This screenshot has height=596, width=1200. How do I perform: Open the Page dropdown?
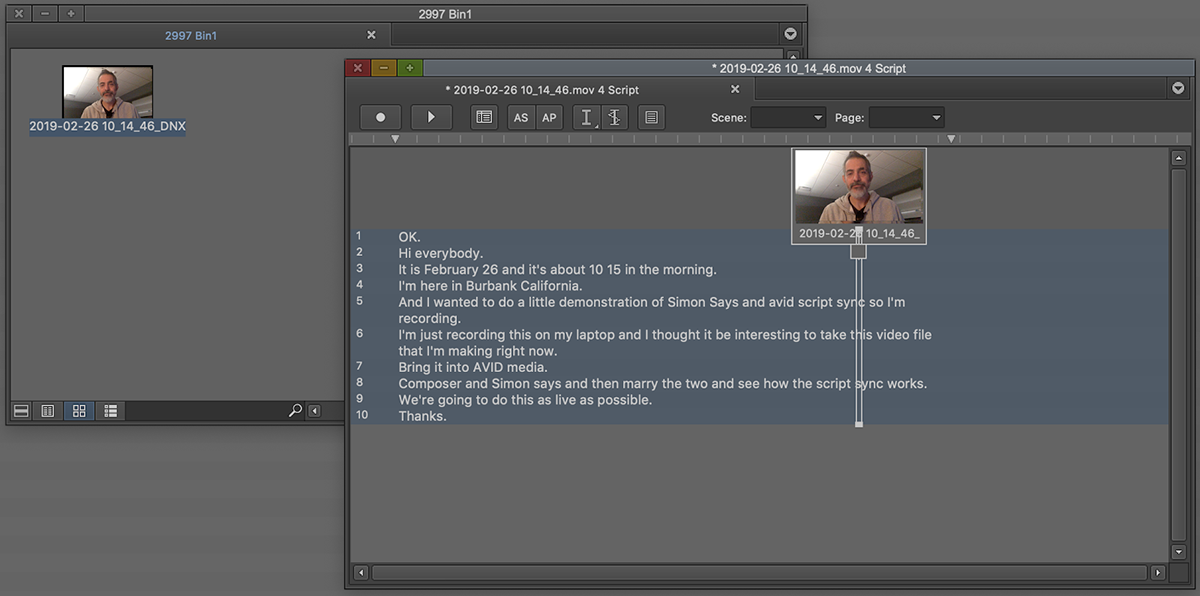pyautogui.click(x=906, y=117)
